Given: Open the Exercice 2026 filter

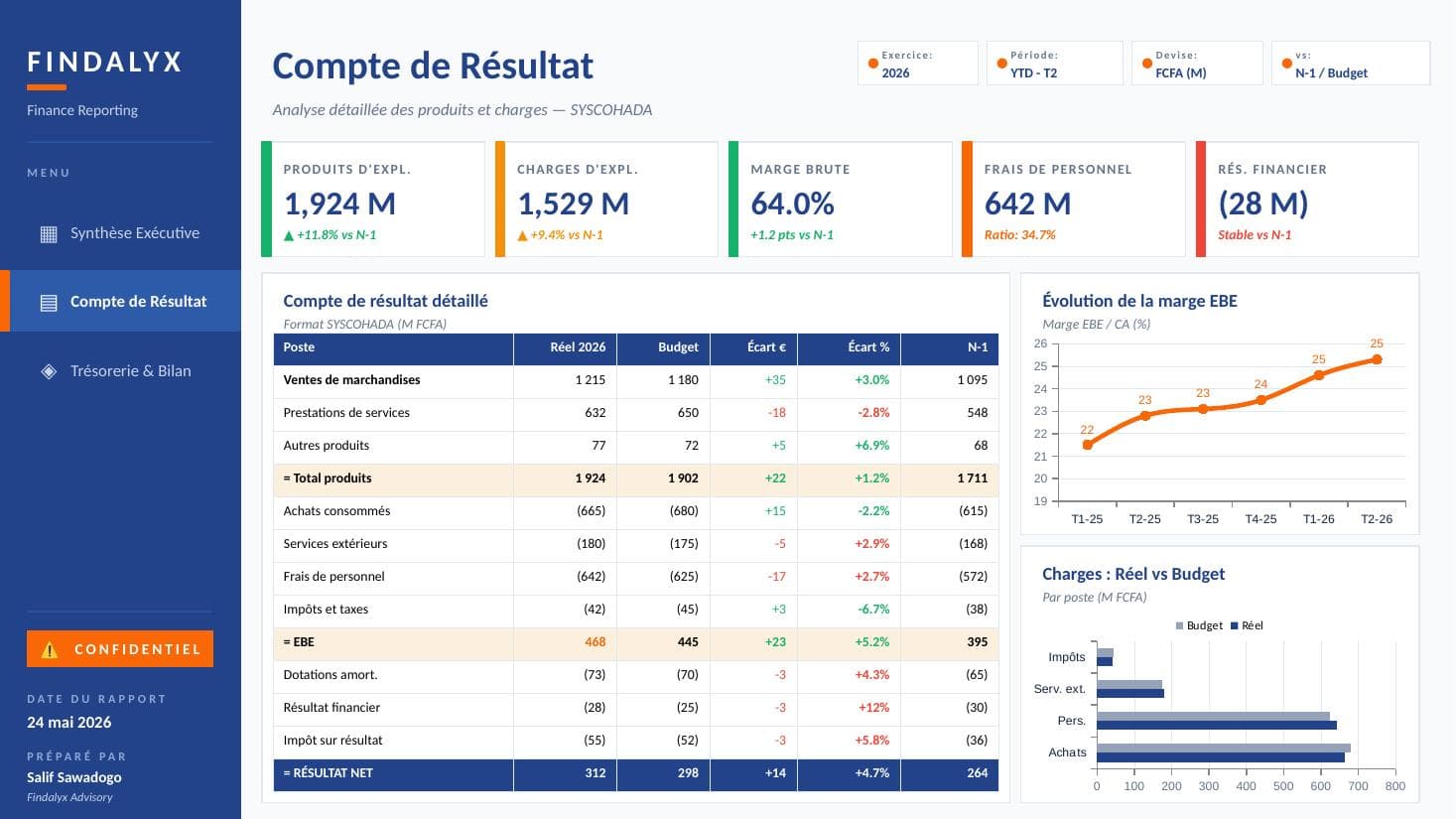Looking at the screenshot, I should [918, 63].
